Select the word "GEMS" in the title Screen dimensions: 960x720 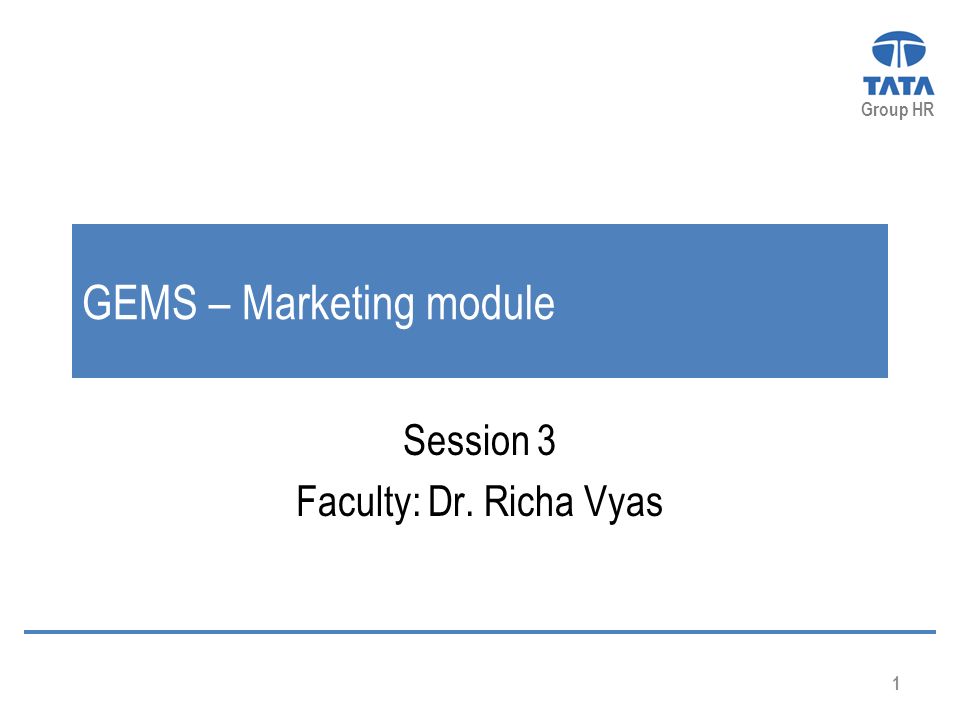(140, 302)
